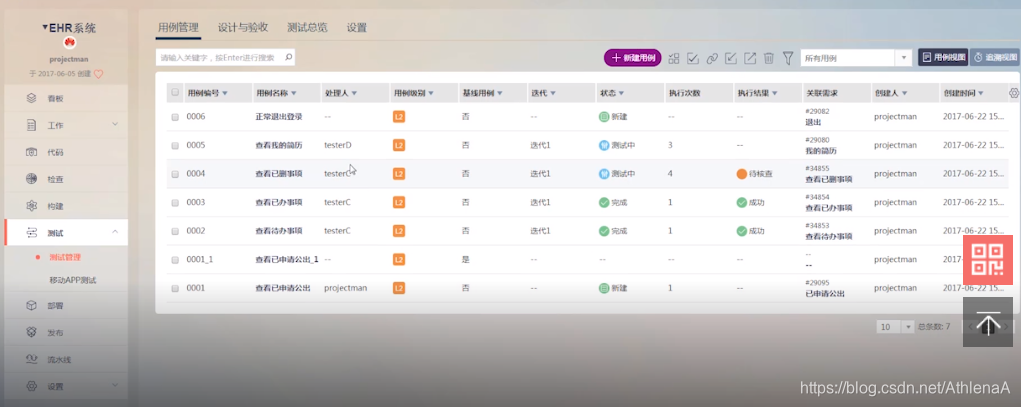Click the funnel filter toolbar icon

(x=787, y=58)
